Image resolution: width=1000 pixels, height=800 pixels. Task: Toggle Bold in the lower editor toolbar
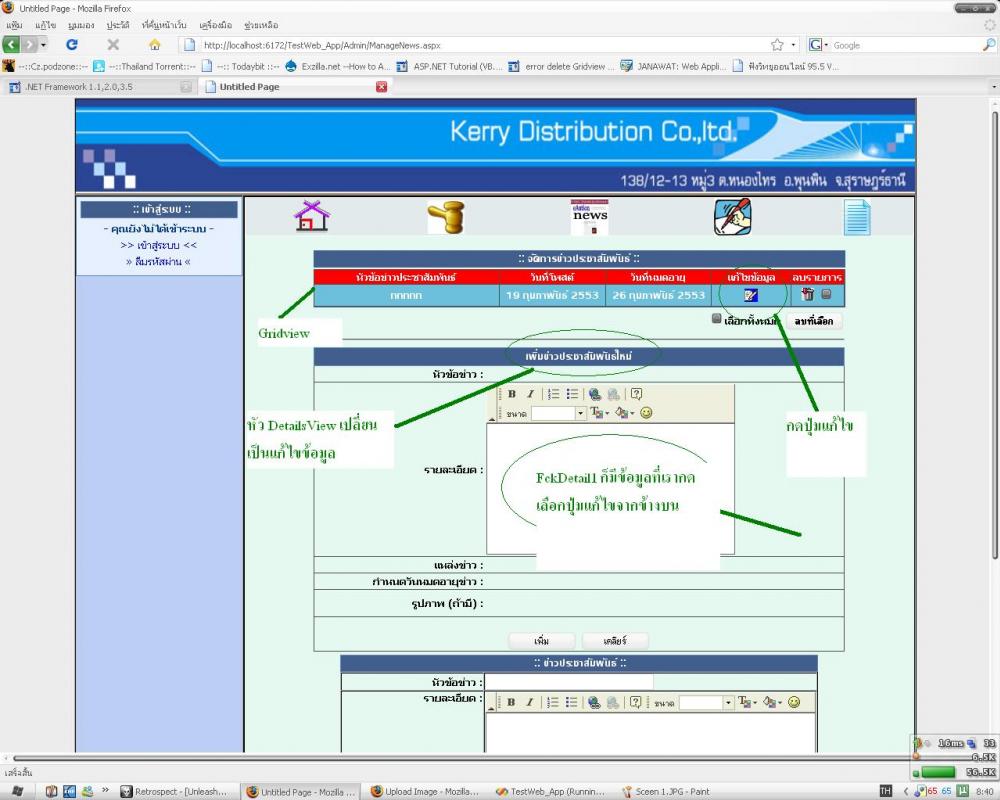pyautogui.click(x=511, y=702)
